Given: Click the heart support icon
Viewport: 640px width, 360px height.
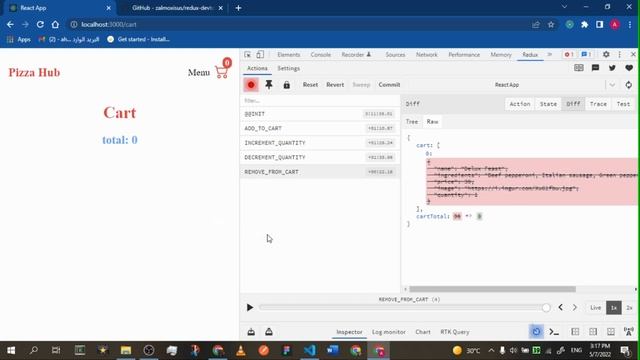Looking at the screenshot, I should pyautogui.click(x=629, y=68).
